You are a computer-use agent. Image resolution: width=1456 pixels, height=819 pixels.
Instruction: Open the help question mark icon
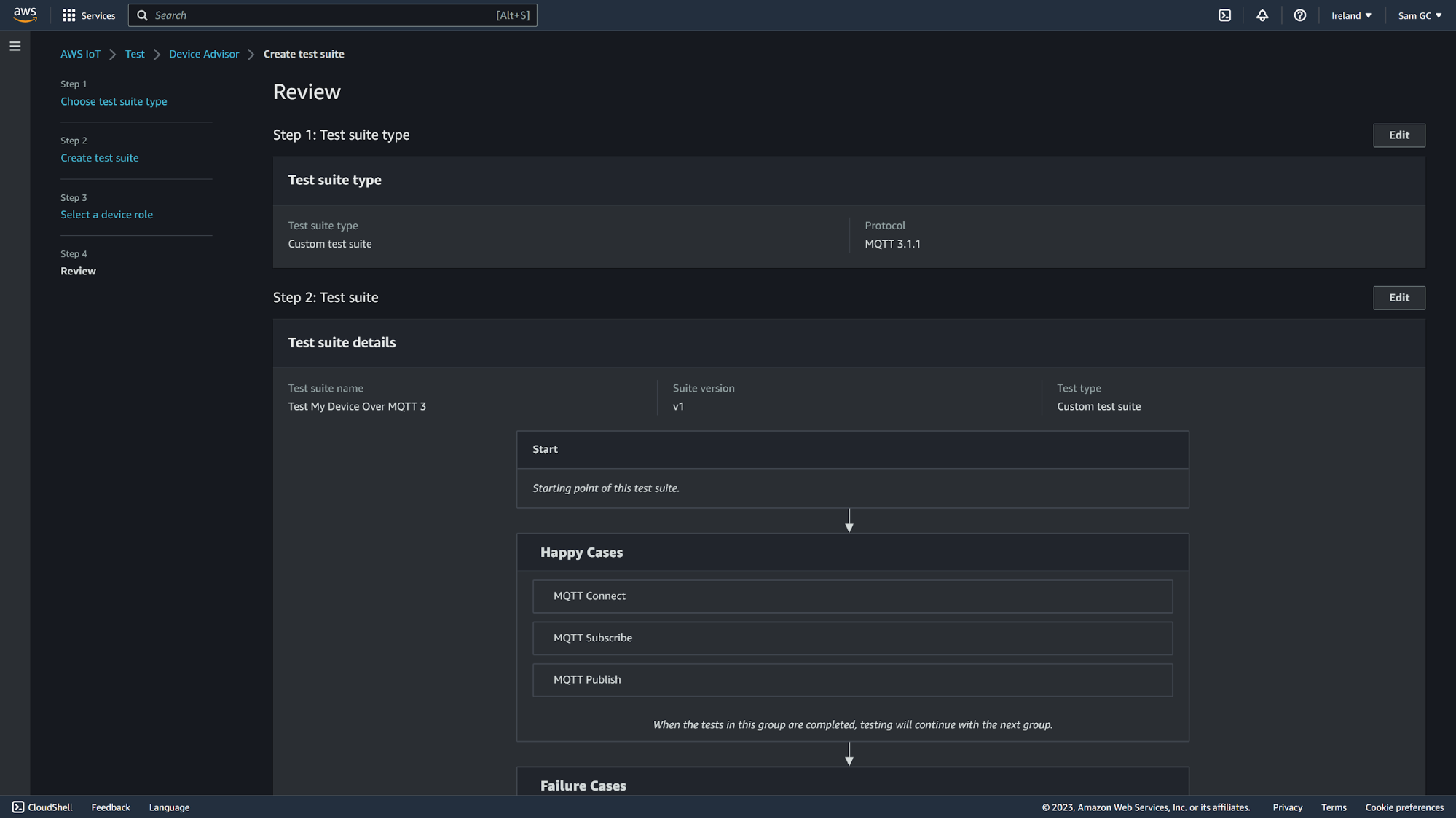click(1300, 15)
